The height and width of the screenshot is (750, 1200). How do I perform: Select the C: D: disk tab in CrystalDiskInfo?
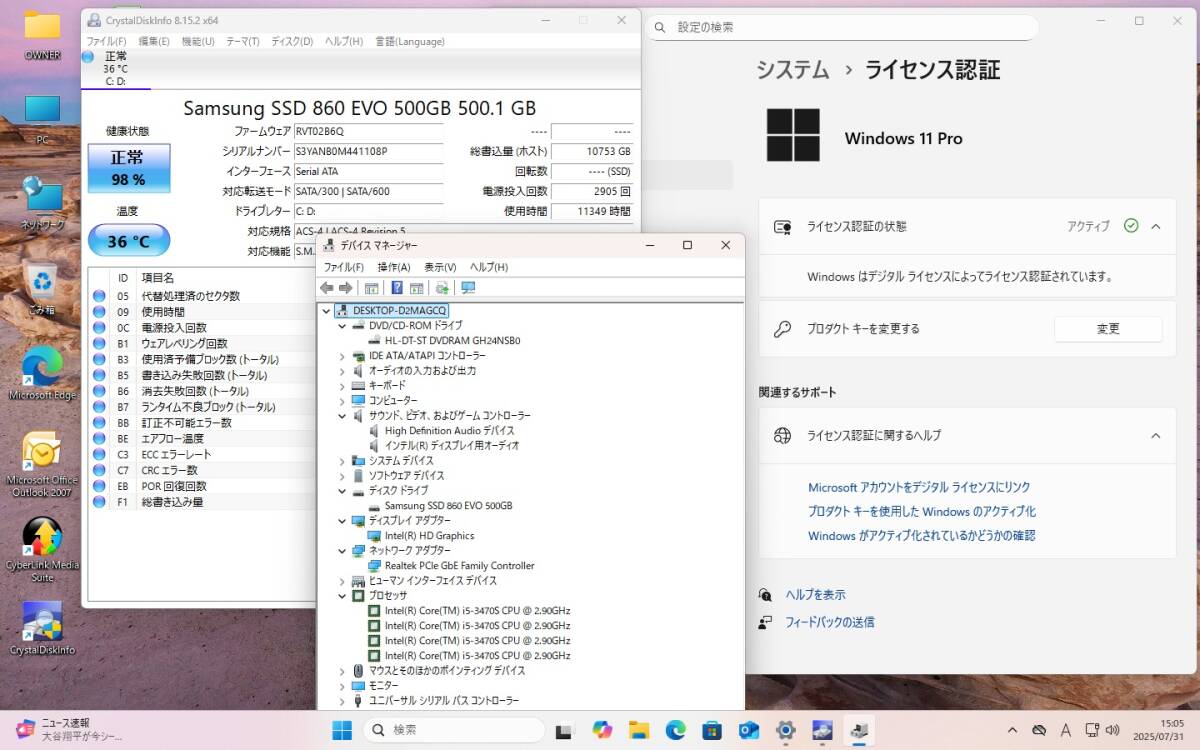[x=116, y=68]
